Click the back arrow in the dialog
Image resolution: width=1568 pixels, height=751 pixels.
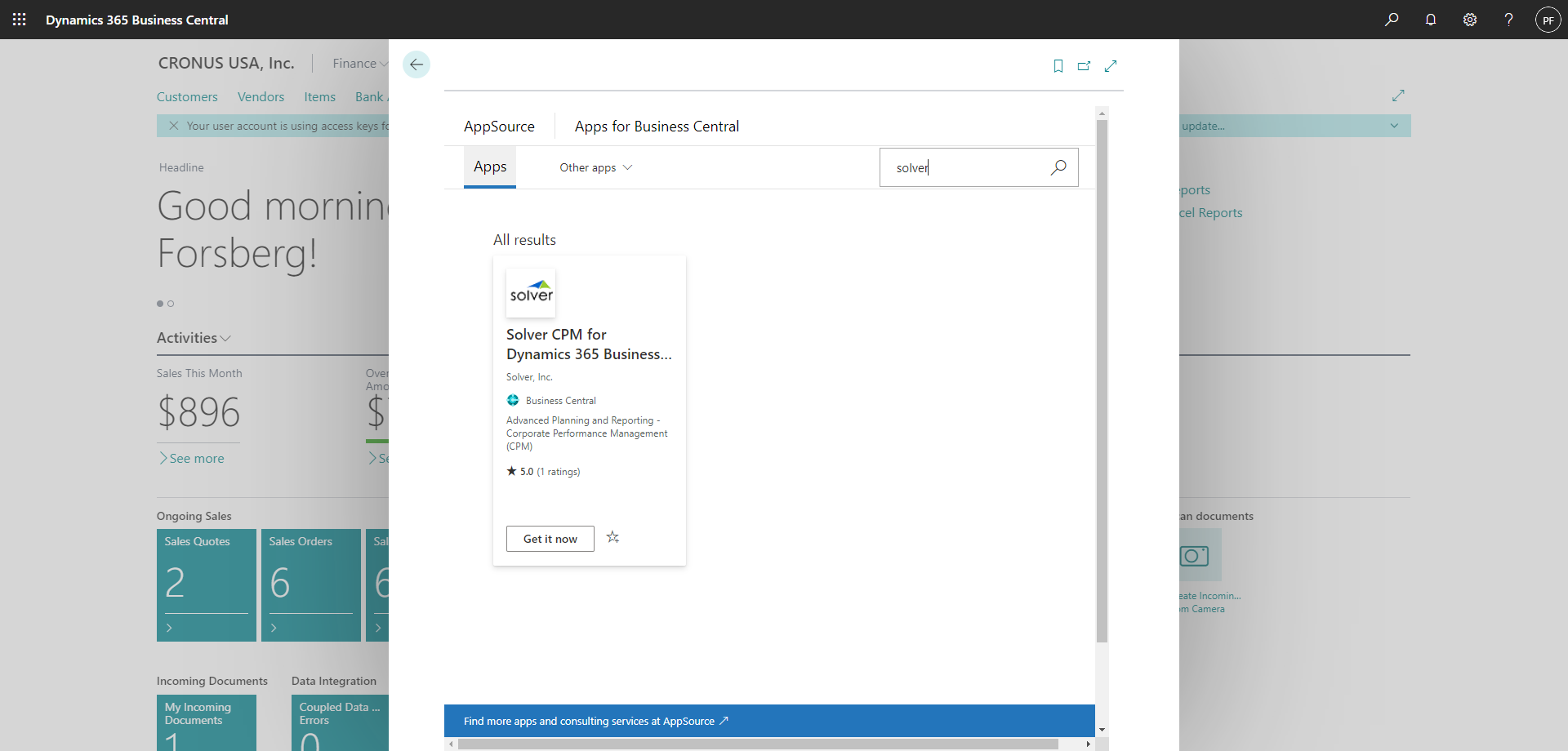pos(416,64)
